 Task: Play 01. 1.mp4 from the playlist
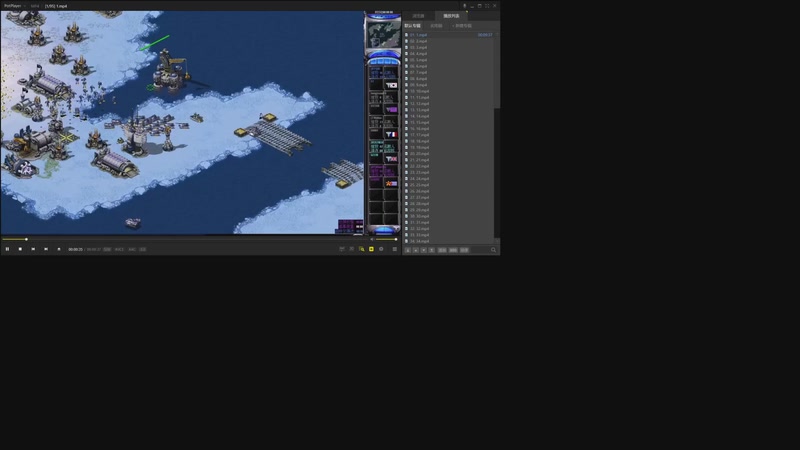(x=449, y=35)
